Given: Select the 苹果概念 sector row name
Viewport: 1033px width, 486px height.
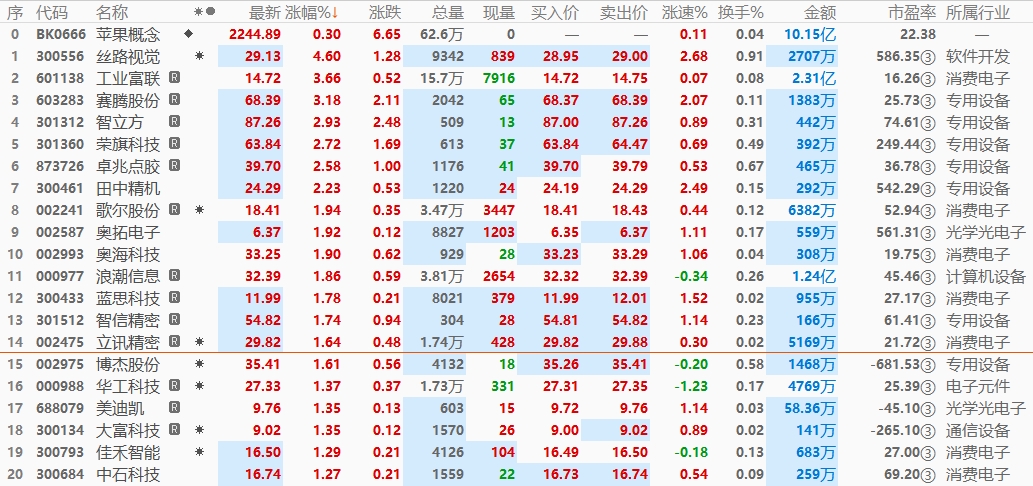Looking at the screenshot, I should [x=128, y=34].
